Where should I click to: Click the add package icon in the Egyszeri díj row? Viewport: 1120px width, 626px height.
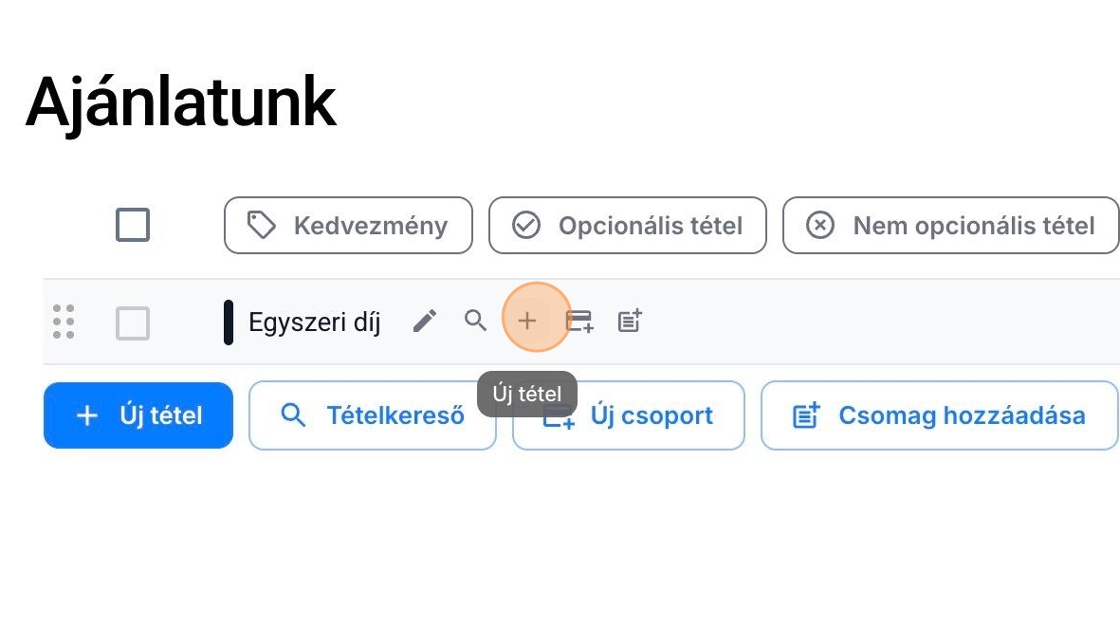click(629, 321)
